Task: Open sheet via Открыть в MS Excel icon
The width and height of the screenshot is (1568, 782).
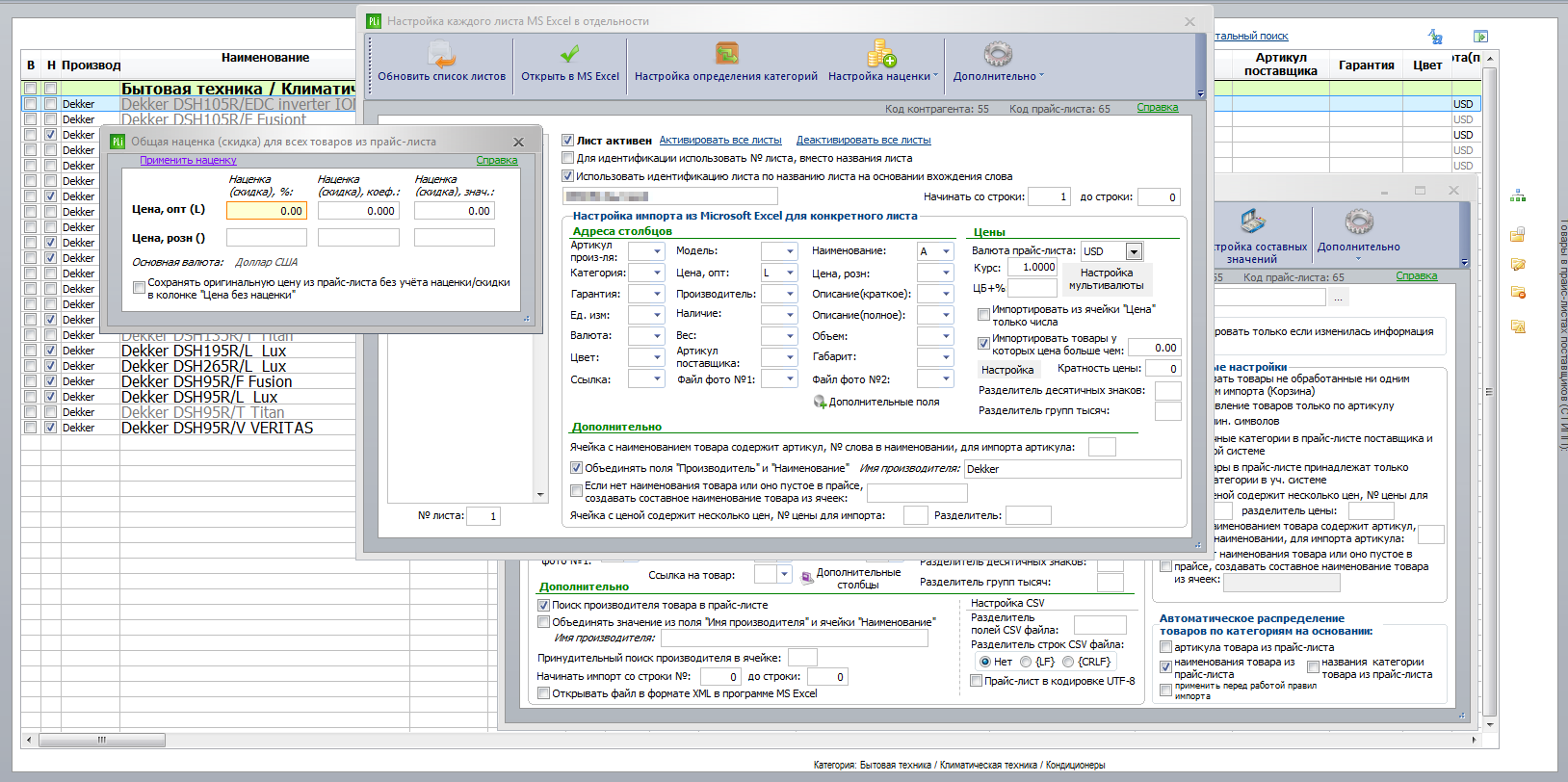Action: (x=569, y=54)
